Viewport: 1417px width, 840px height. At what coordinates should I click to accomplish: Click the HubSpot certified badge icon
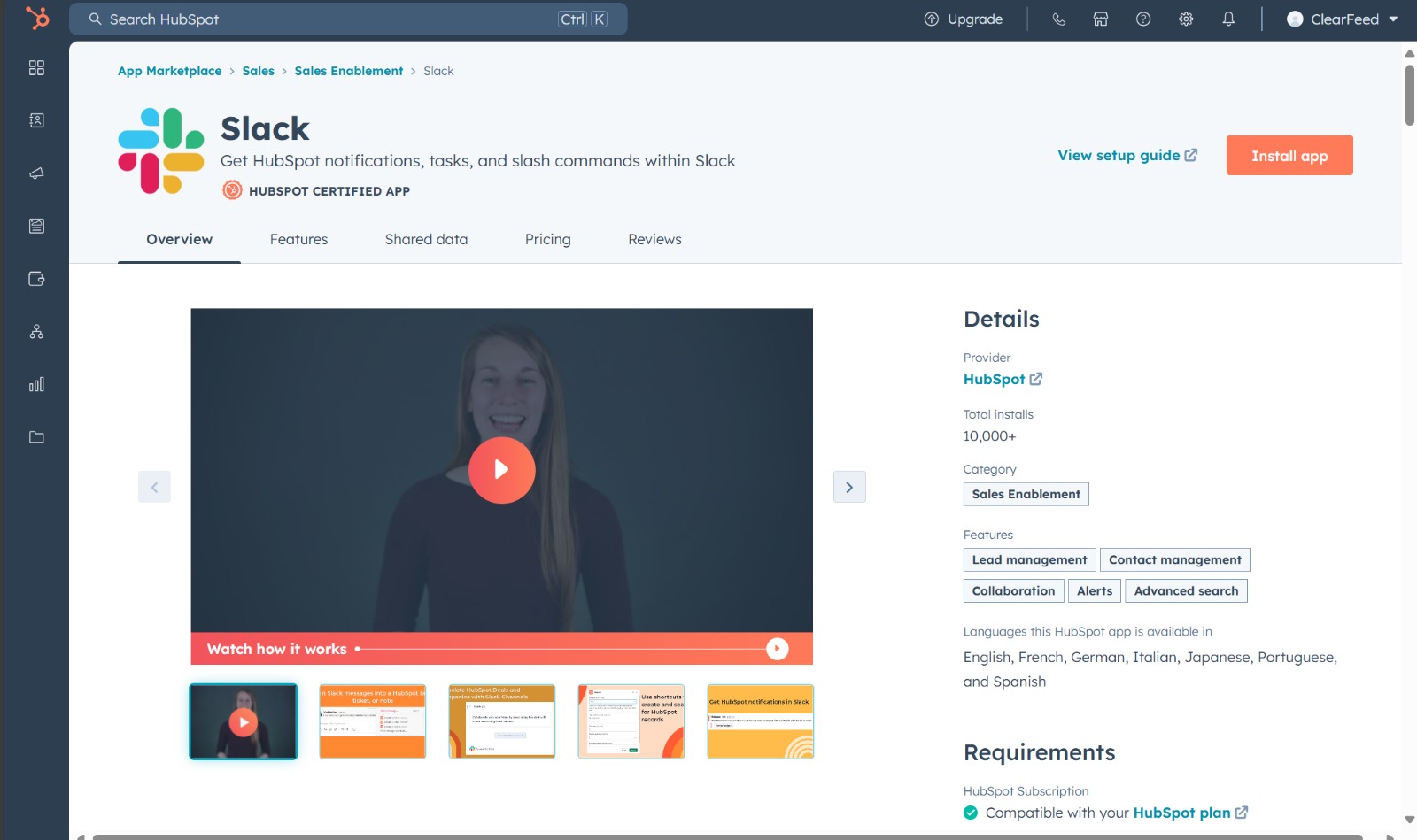coord(232,190)
